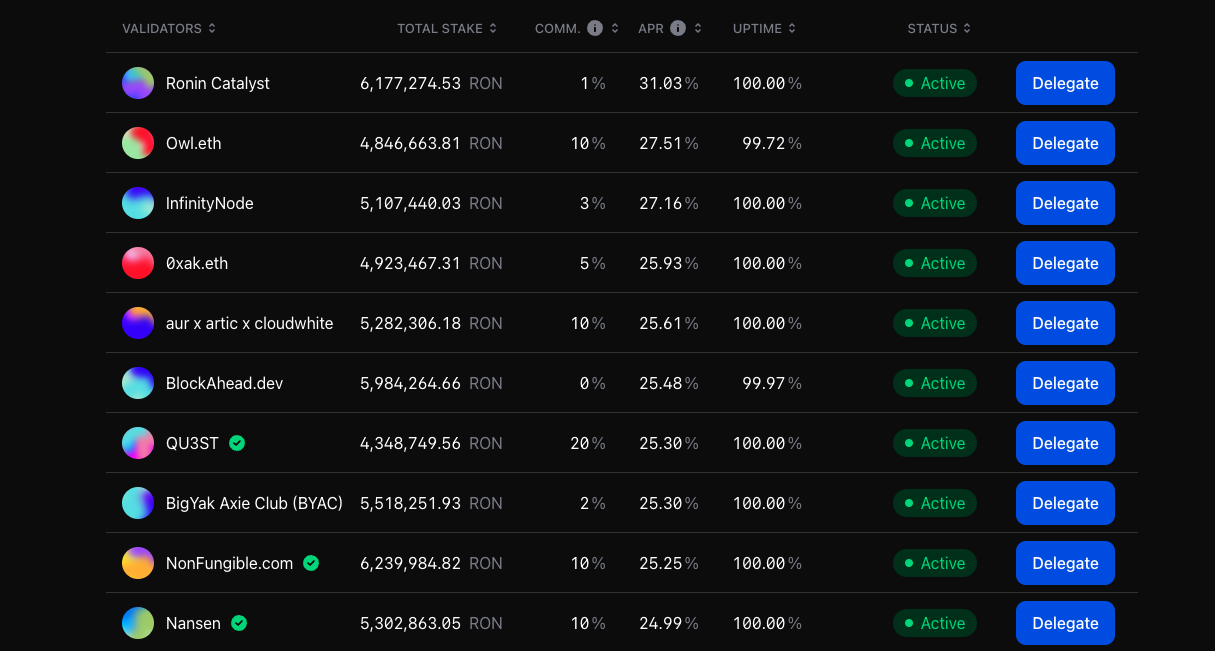
Task: Open aur x artic x cloudwhite validator name
Action: [249, 323]
